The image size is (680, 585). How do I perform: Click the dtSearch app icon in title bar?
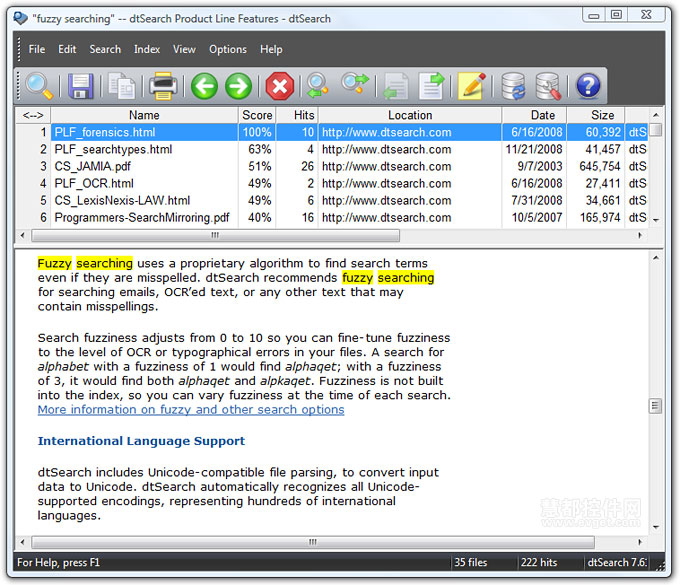click(20, 18)
